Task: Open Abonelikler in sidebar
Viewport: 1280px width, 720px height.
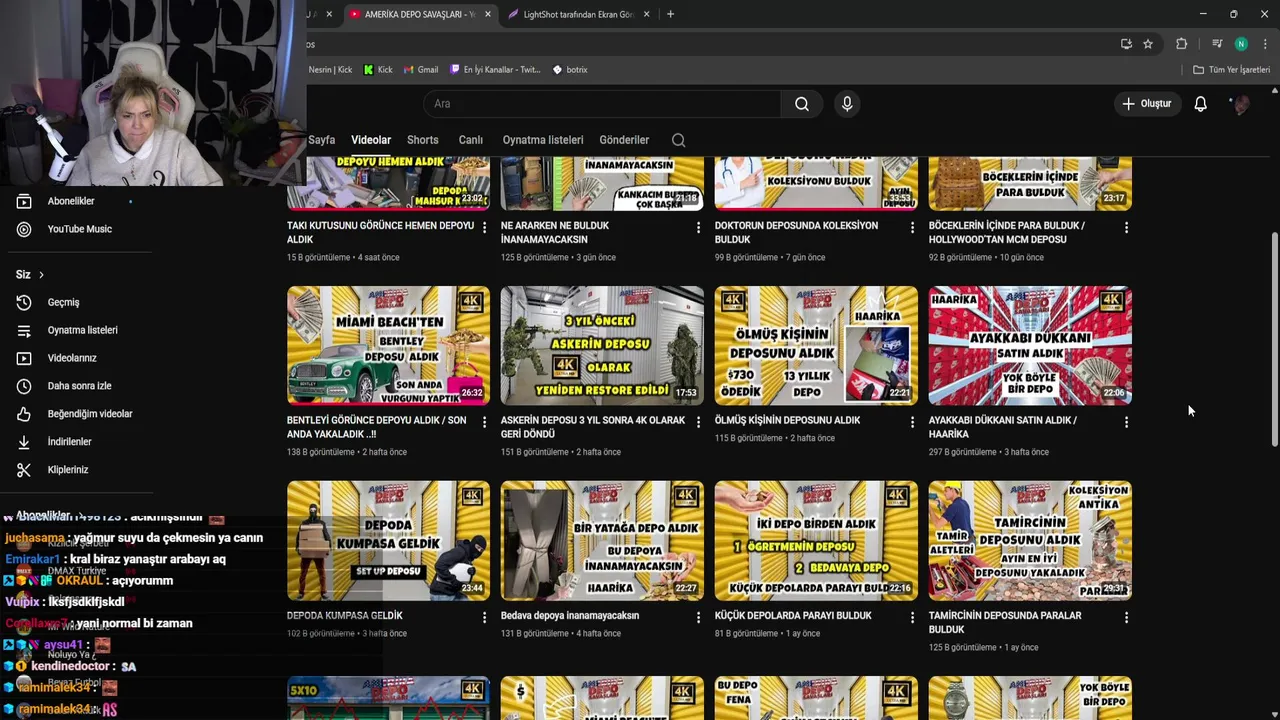Action: [x=70, y=201]
